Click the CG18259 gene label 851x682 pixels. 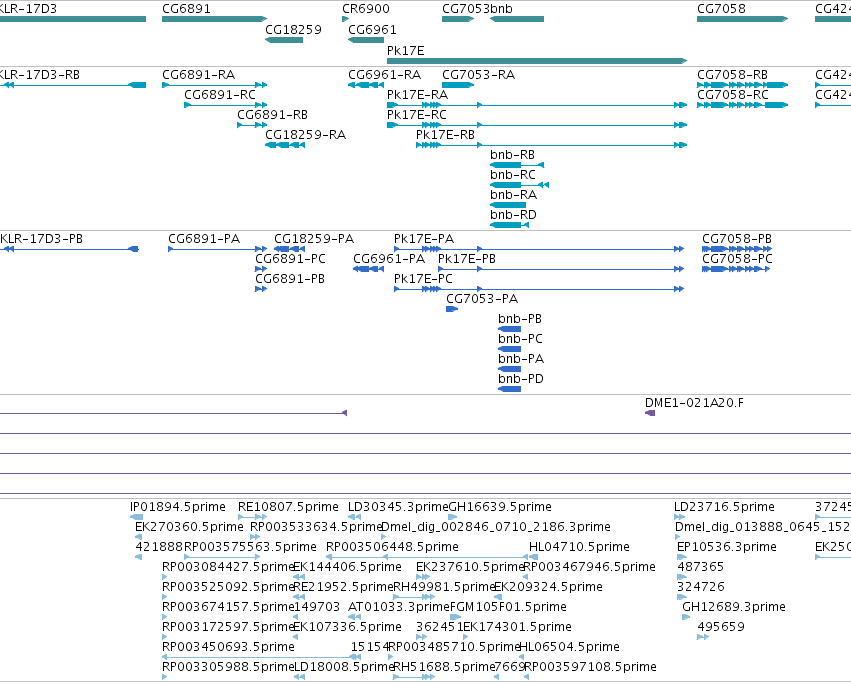tap(293, 29)
